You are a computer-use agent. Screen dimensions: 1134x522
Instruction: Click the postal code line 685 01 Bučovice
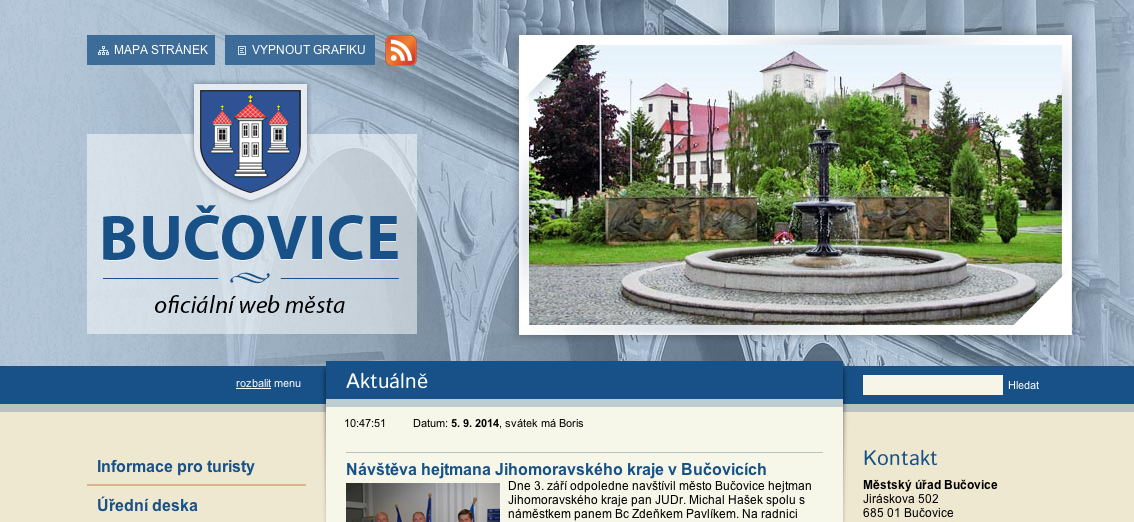(x=908, y=513)
